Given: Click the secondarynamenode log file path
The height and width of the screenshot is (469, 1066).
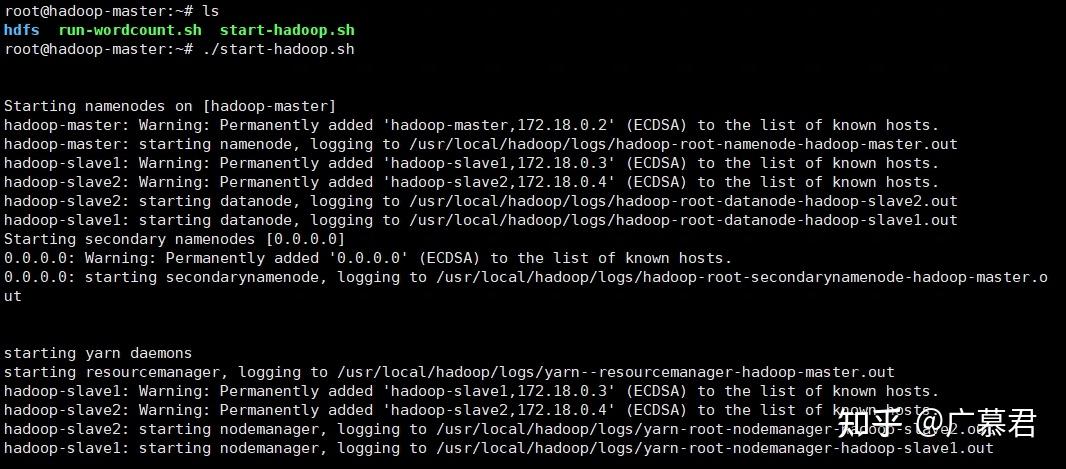Looking at the screenshot, I should [742, 277].
